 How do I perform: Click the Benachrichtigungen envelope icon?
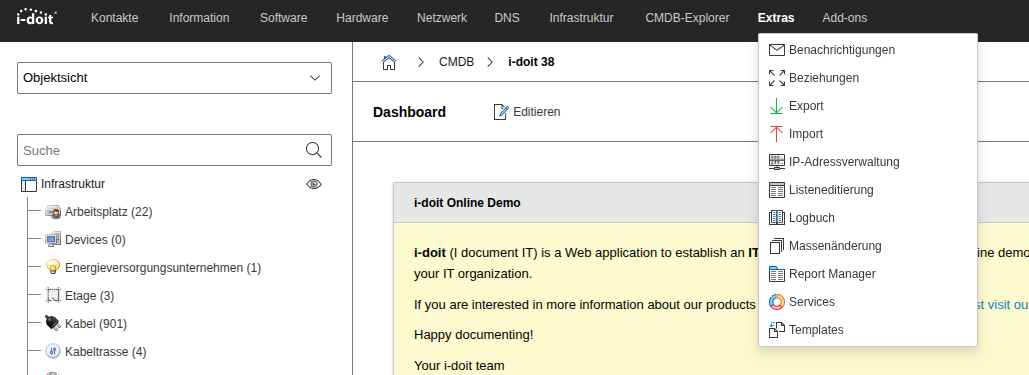(777, 50)
